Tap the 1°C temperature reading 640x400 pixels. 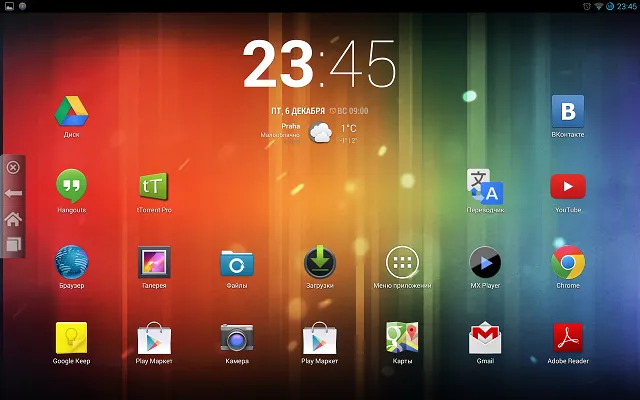point(349,129)
